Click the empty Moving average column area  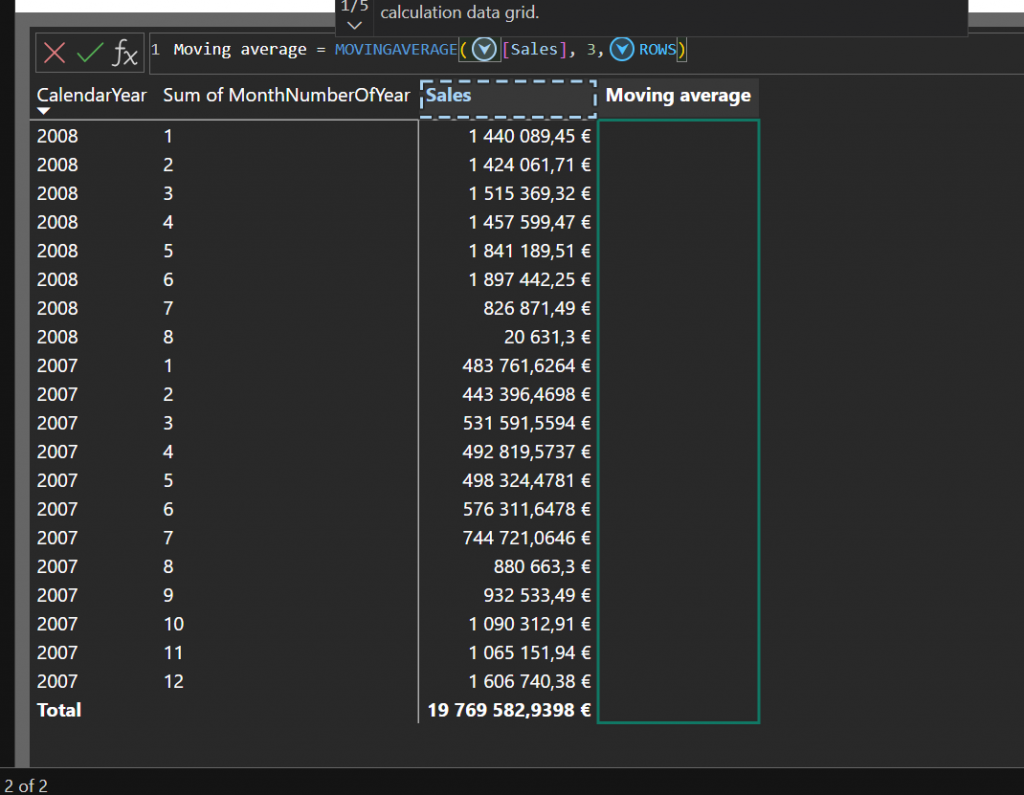pyautogui.click(x=678, y=420)
